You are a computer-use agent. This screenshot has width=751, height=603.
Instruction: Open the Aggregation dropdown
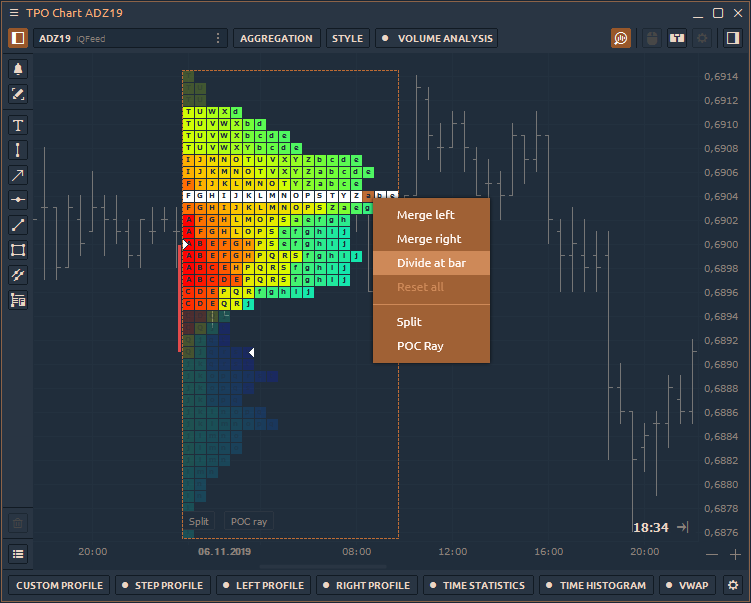point(277,39)
